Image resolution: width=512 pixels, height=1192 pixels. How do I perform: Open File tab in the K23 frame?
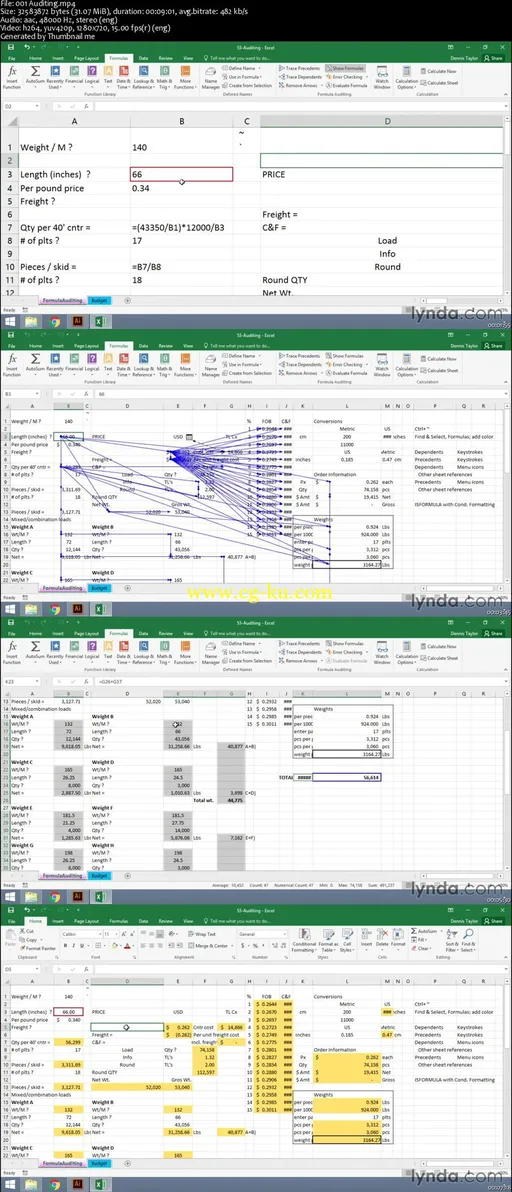pos(12,632)
